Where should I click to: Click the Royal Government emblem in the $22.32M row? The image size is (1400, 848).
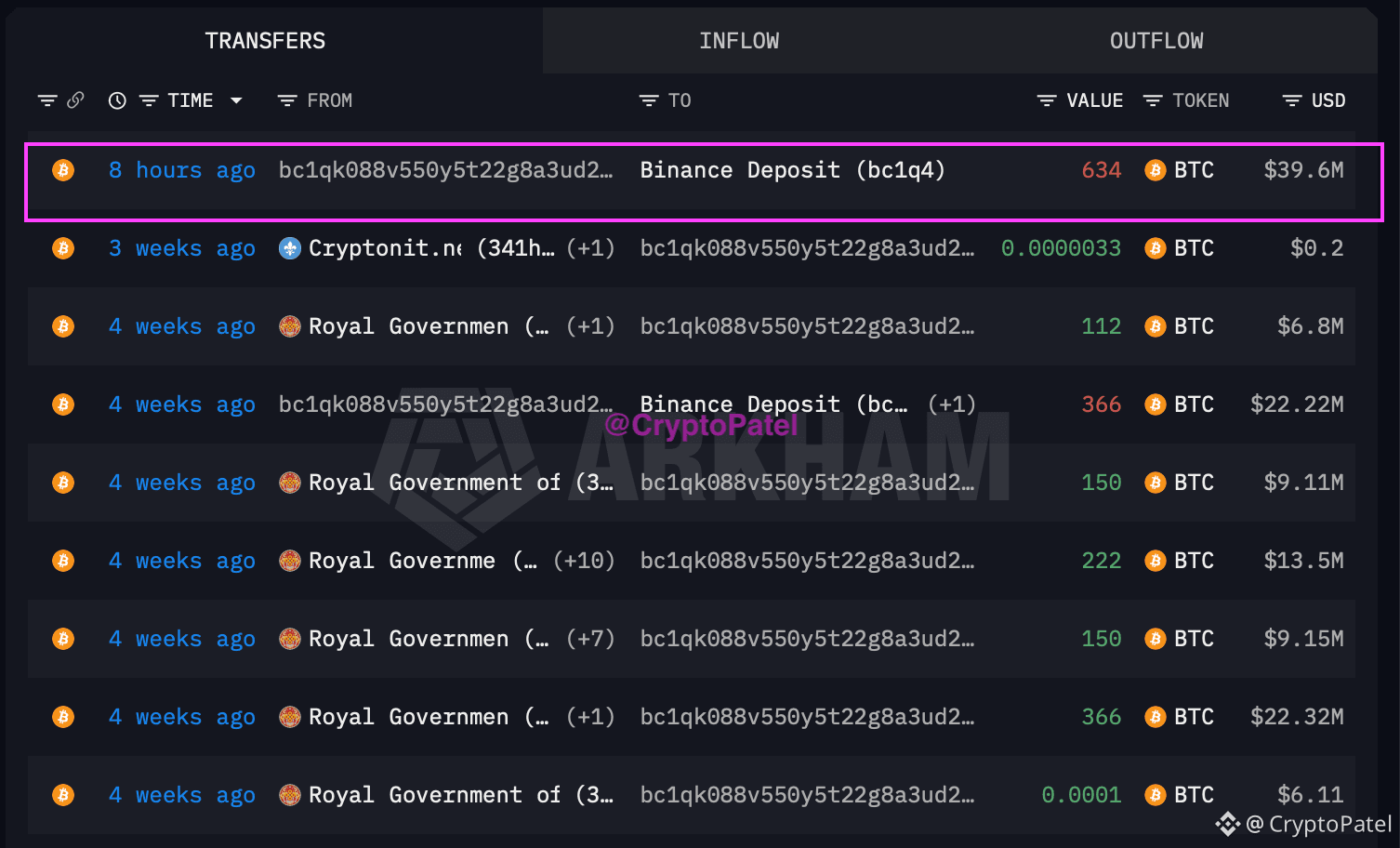coord(290,717)
